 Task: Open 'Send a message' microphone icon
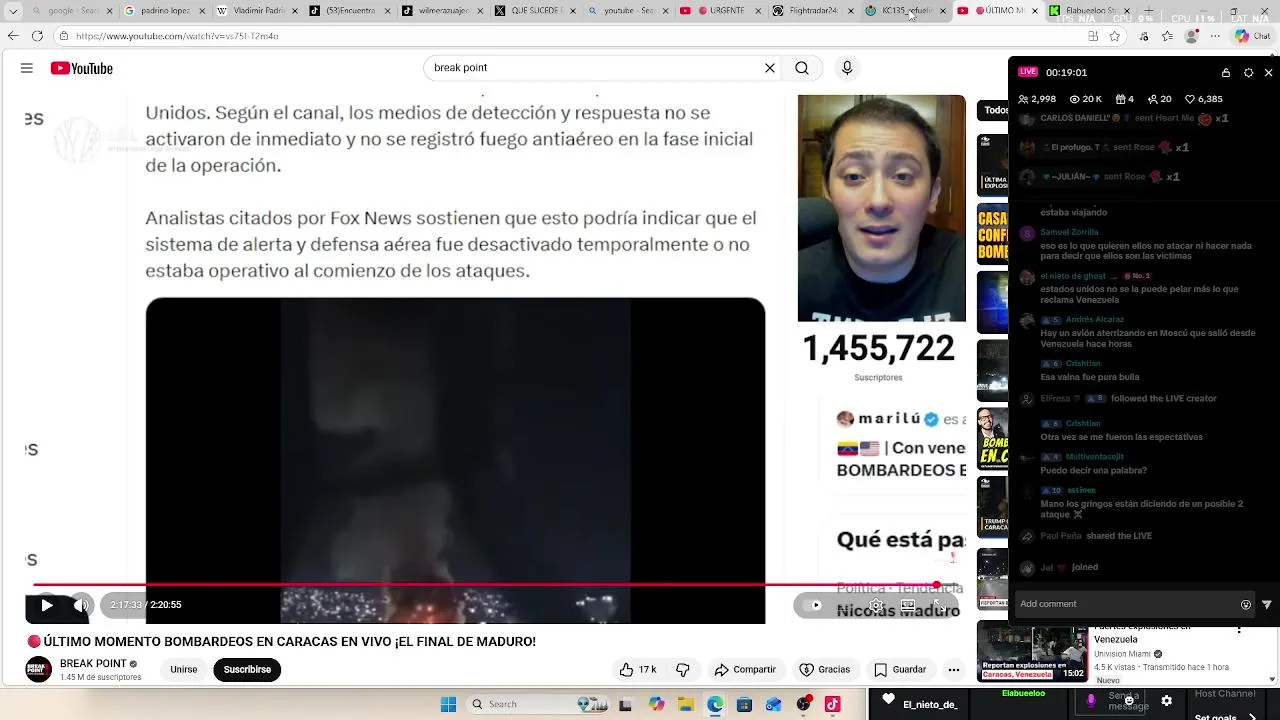[x=1091, y=700]
